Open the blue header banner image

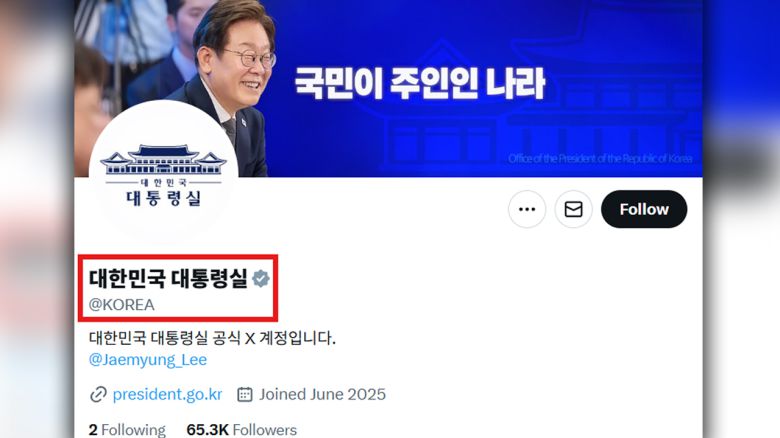point(388,89)
